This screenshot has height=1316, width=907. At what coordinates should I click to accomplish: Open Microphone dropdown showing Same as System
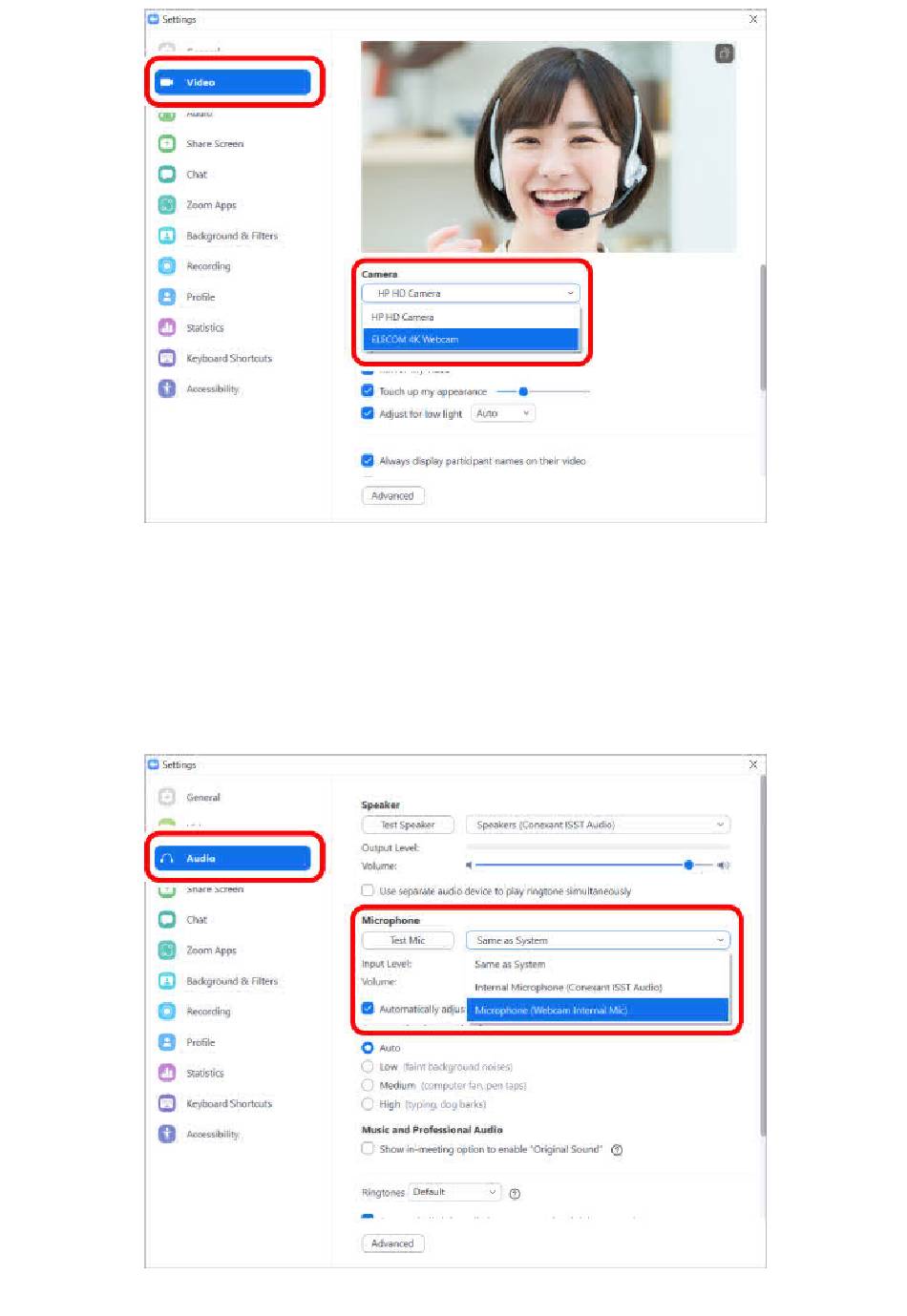pos(598,940)
